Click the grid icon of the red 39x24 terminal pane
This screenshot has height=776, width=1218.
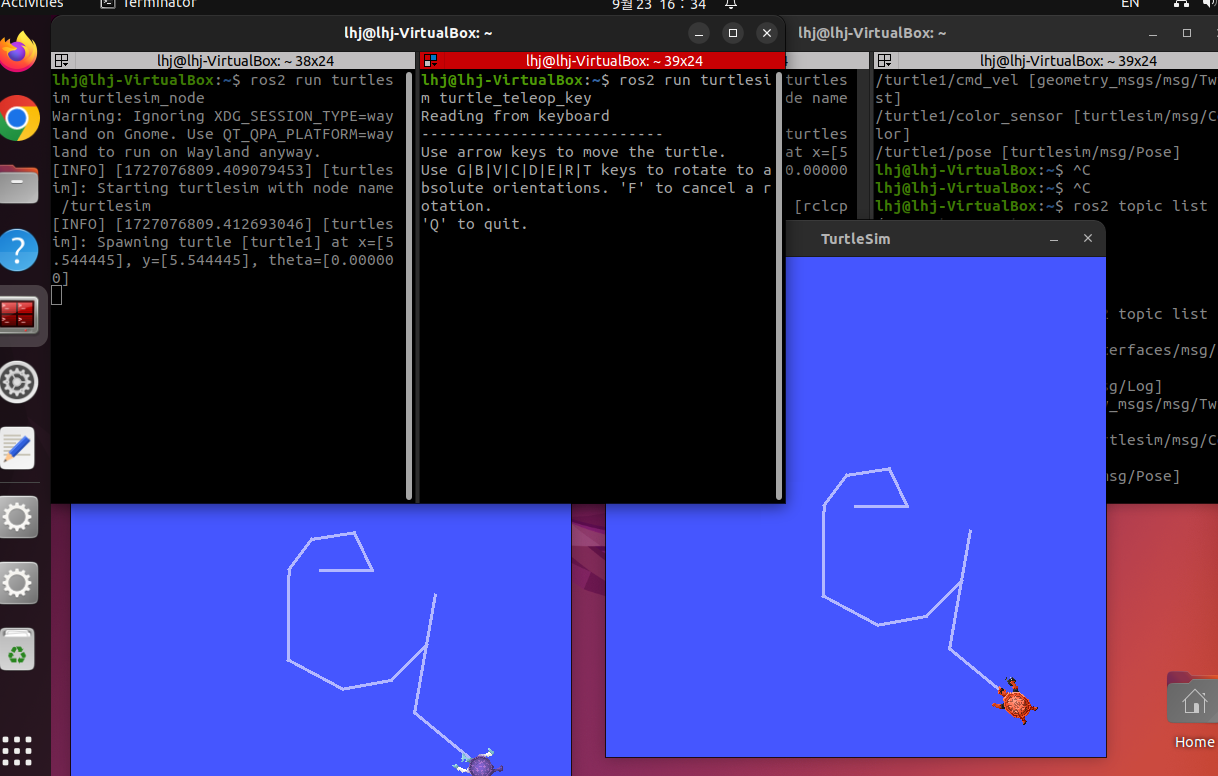430,61
